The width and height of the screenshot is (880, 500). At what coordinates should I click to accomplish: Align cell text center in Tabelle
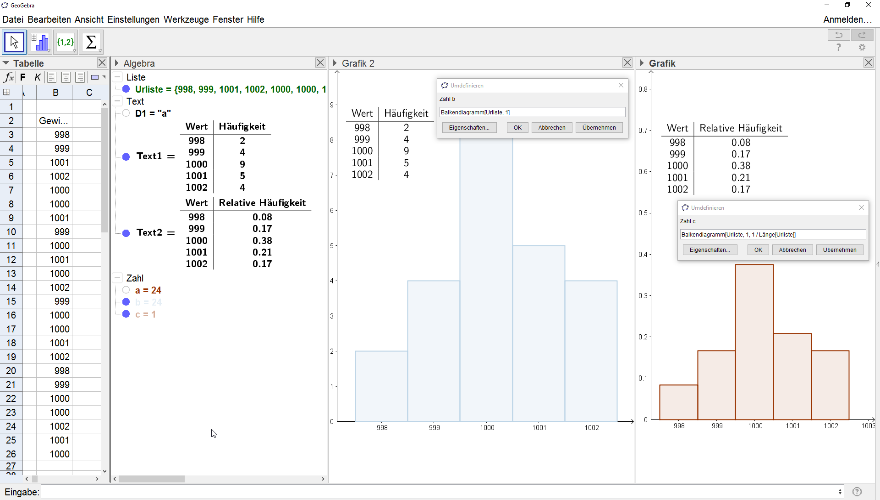click(66, 77)
